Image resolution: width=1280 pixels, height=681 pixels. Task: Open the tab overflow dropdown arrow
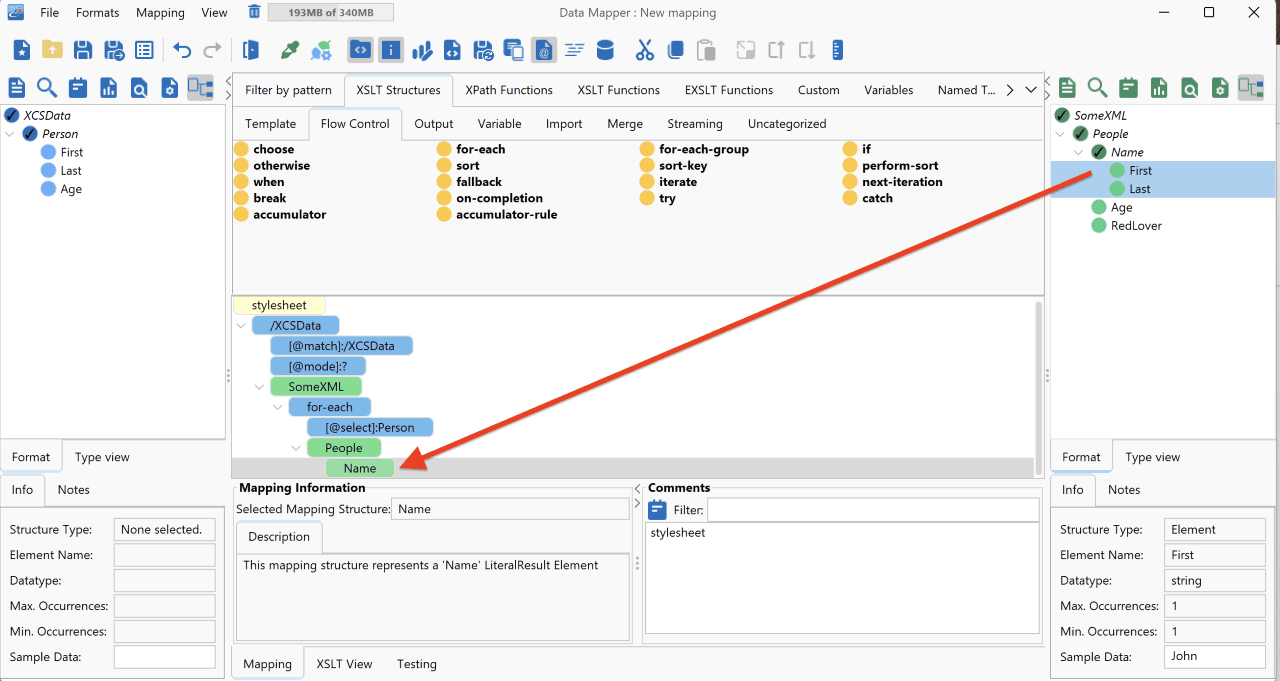tap(1031, 90)
